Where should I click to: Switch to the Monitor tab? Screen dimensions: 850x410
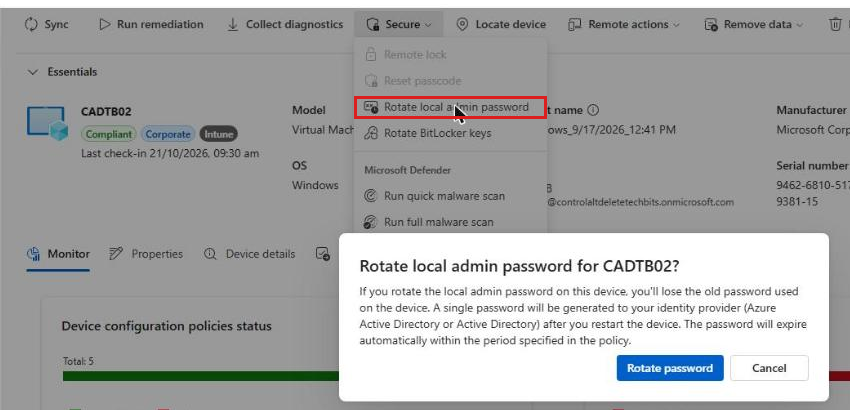59,254
